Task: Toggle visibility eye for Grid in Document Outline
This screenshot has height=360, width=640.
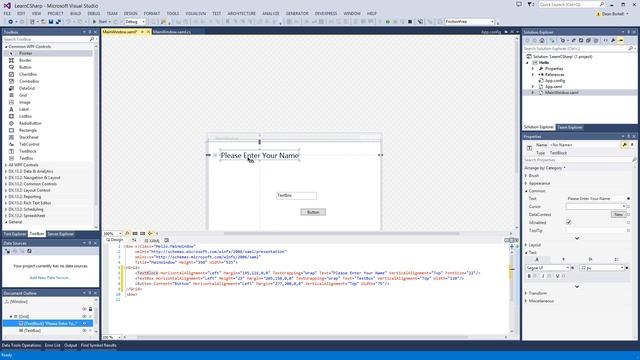Action: pos(84,316)
